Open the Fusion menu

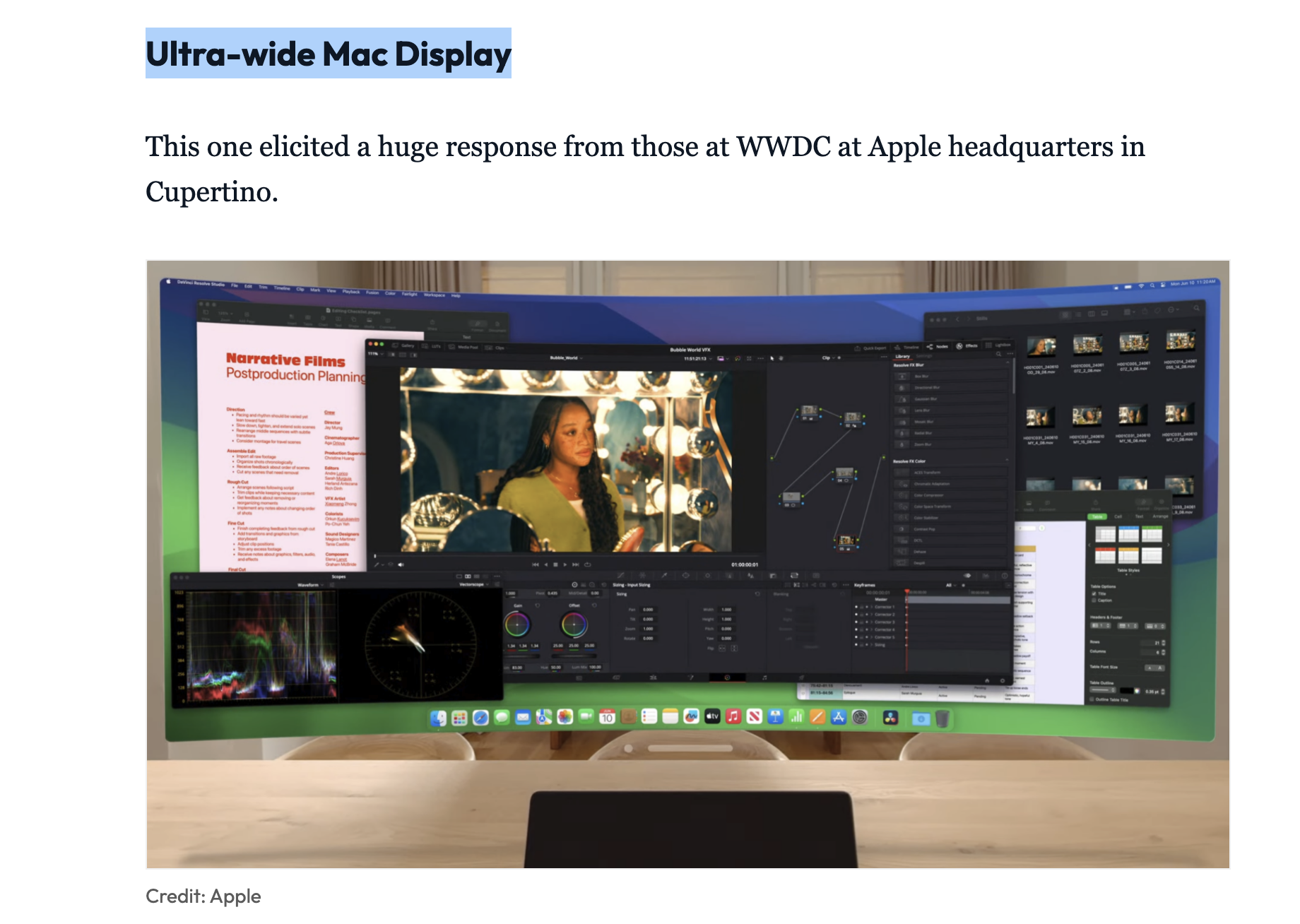tap(372, 292)
